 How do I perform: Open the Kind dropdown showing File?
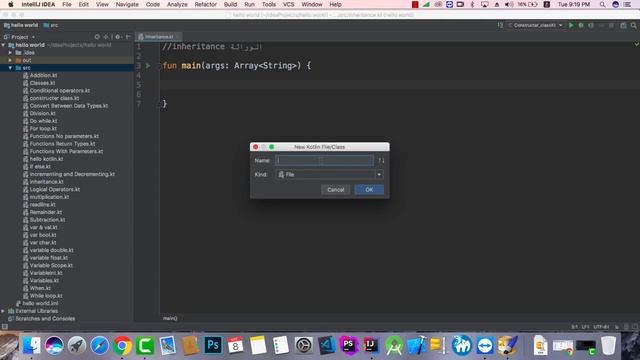(x=329, y=174)
